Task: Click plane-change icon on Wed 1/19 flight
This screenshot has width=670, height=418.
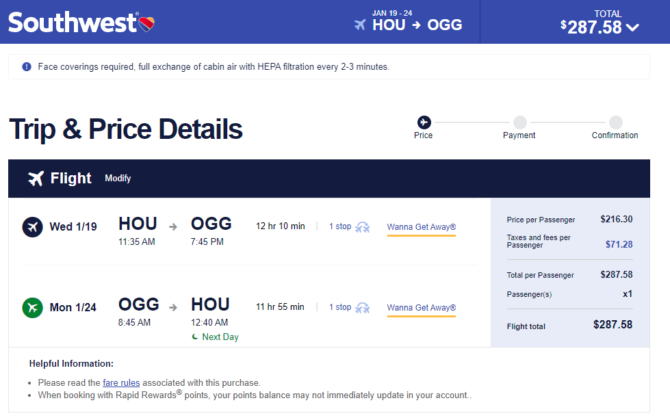Action: coord(362,227)
